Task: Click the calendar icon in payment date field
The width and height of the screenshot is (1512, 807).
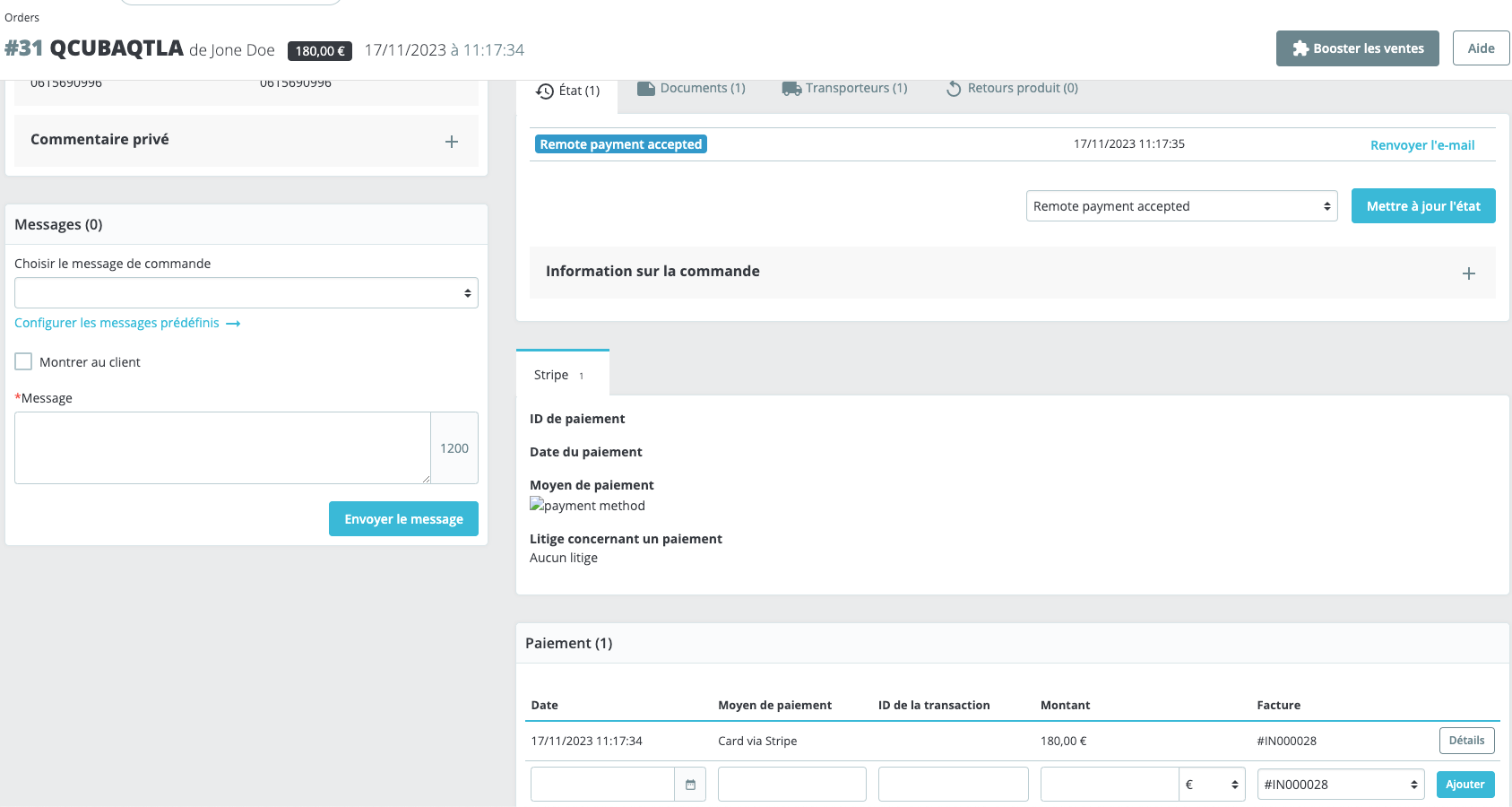Action: [x=690, y=785]
